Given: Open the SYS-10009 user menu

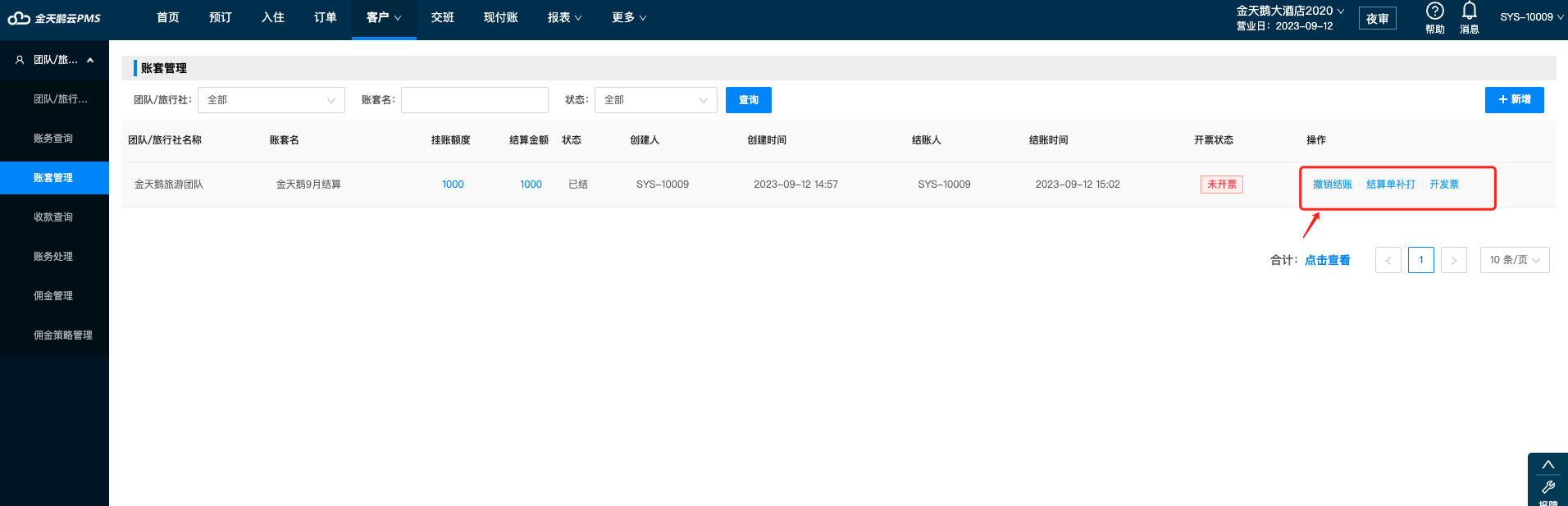Looking at the screenshot, I should click(1531, 17).
